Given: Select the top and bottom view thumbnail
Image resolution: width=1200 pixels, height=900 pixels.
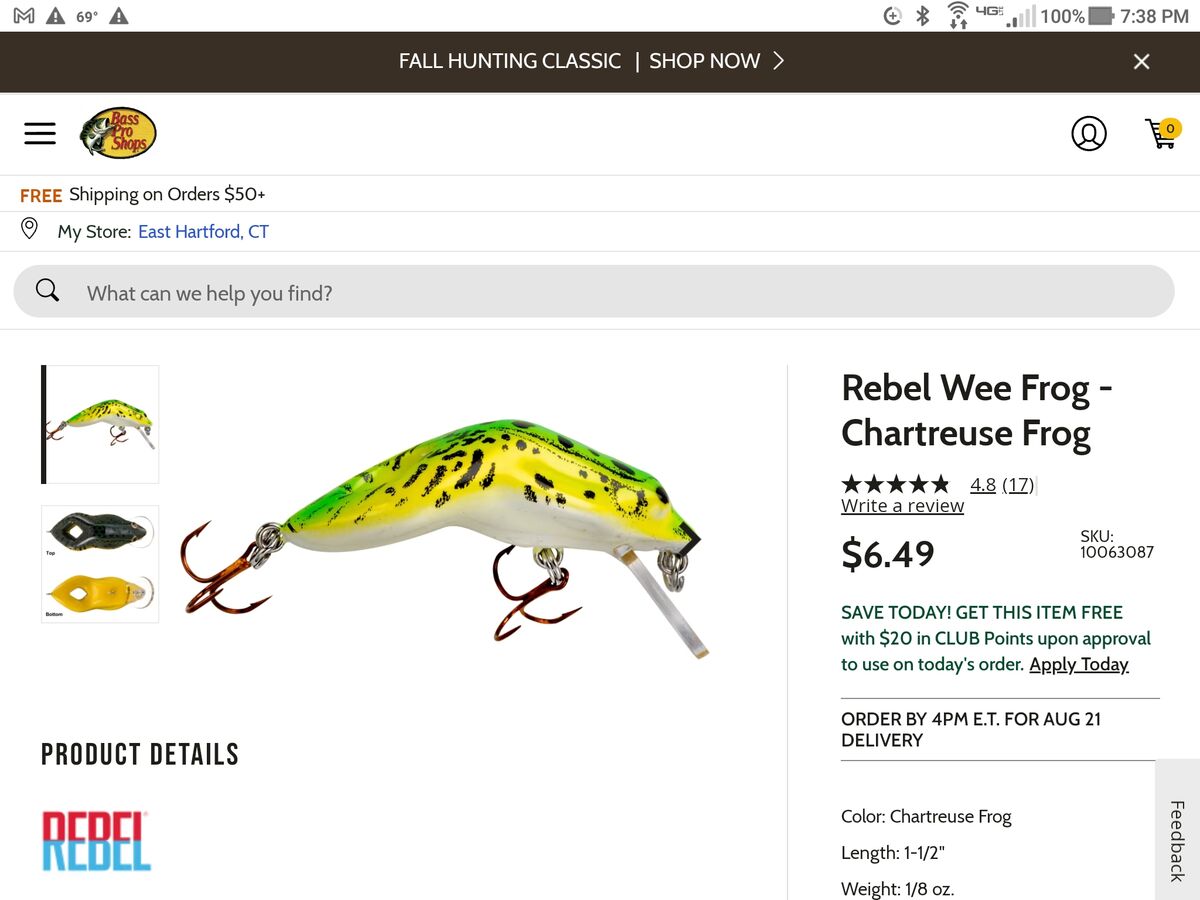Looking at the screenshot, I should [x=100, y=564].
